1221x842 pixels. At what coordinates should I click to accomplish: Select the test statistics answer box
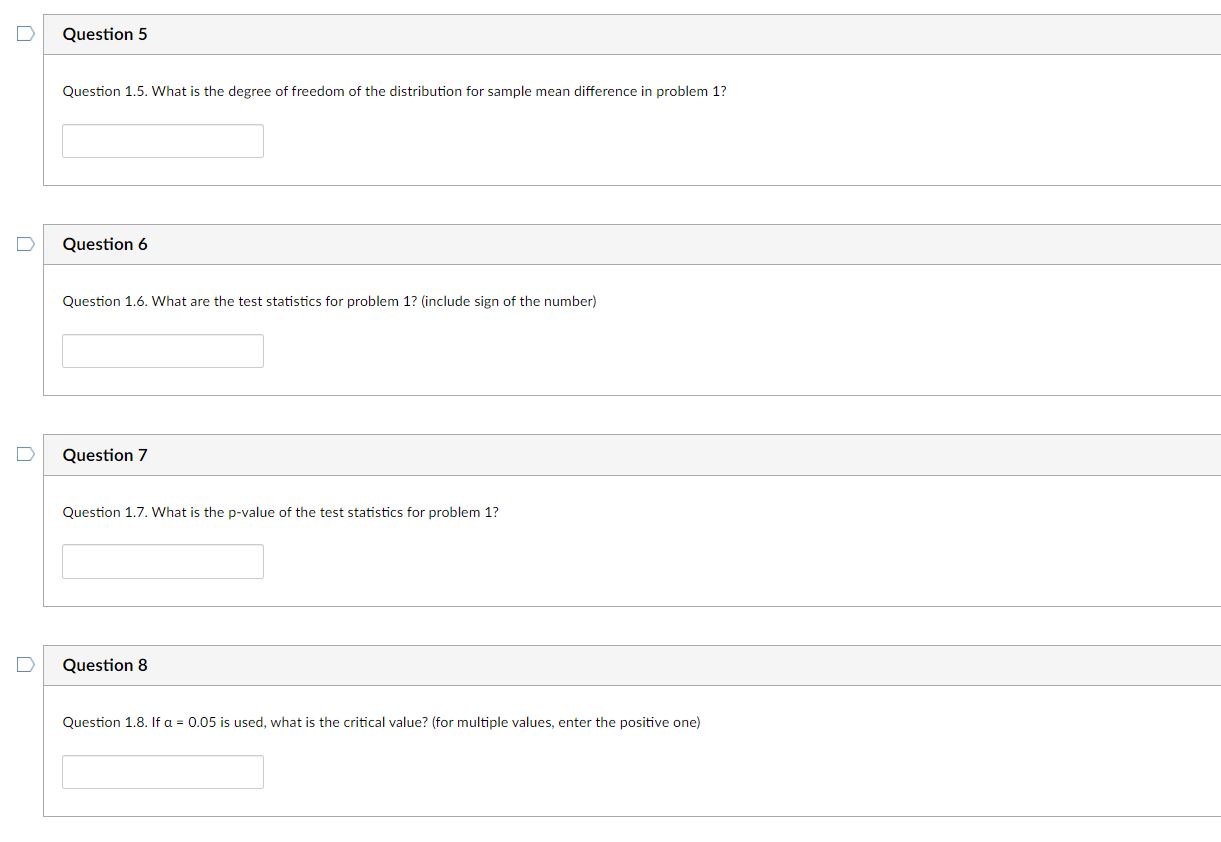click(163, 350)
